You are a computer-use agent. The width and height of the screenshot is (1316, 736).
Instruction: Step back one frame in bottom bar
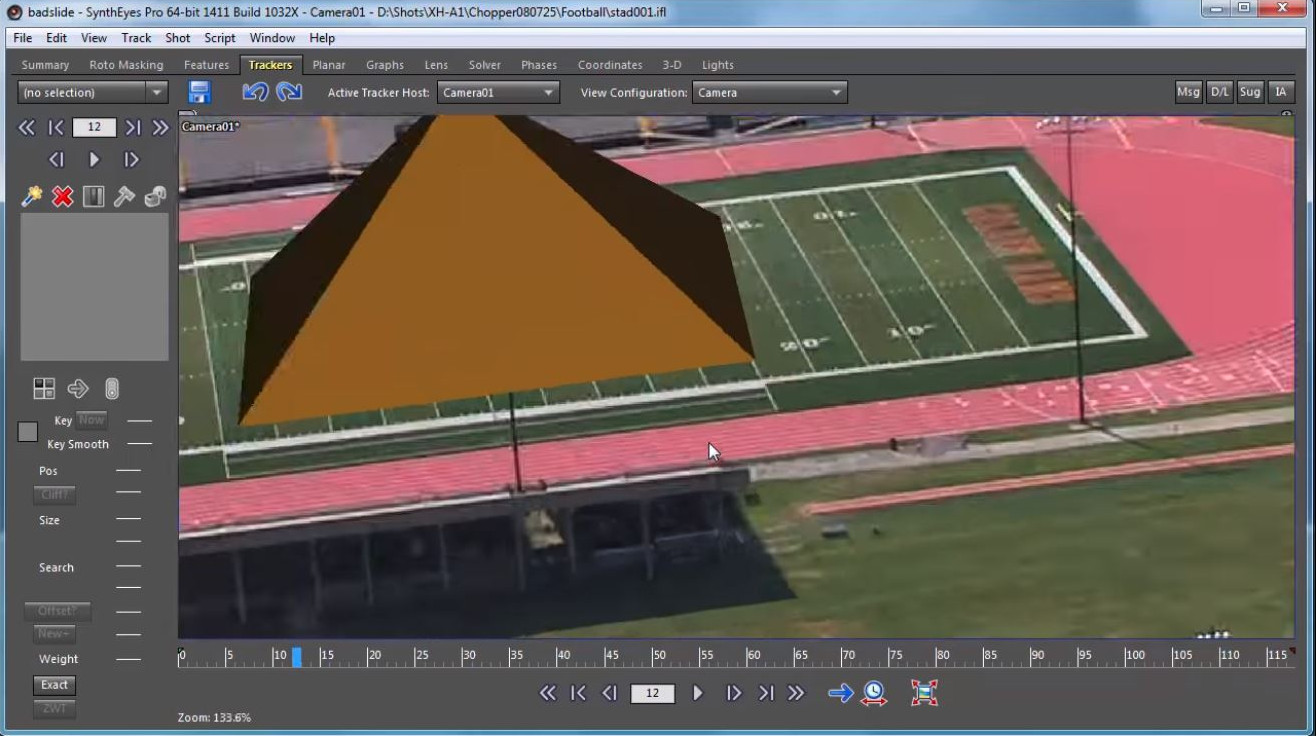(609, 693)
